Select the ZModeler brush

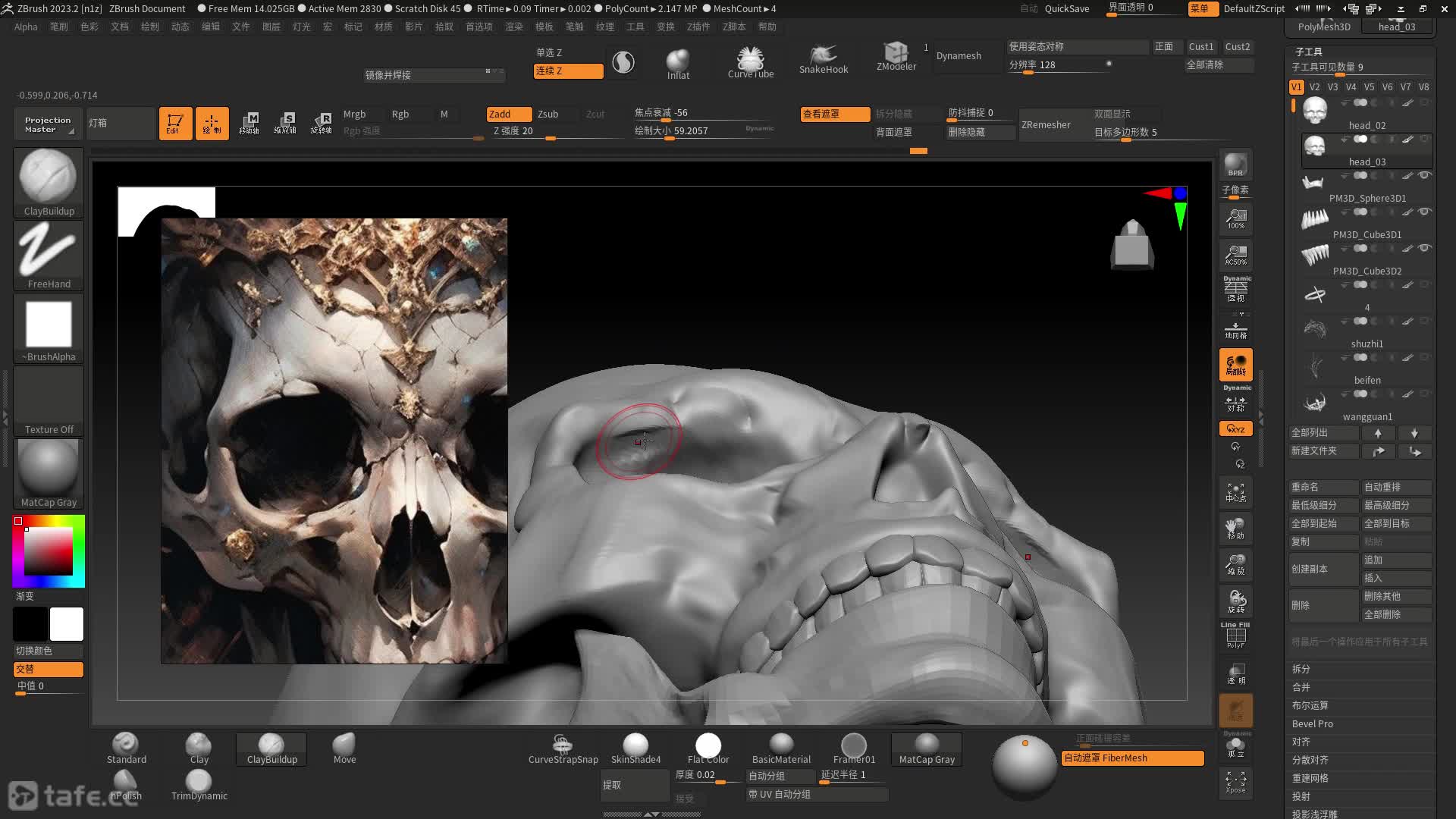tap(896, 58)
